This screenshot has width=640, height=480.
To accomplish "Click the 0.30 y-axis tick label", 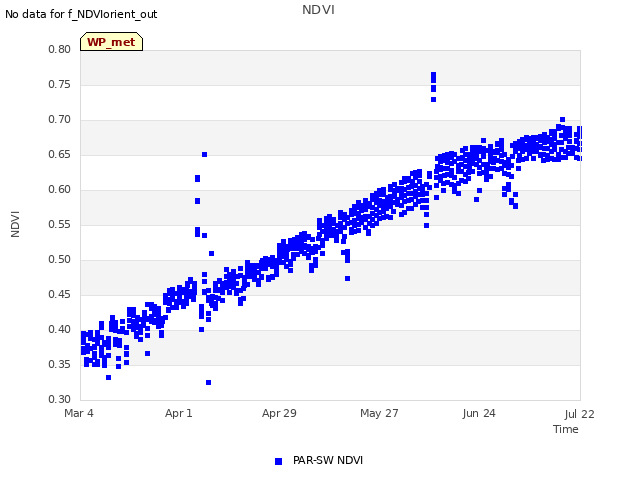I will tap(60, 400).
